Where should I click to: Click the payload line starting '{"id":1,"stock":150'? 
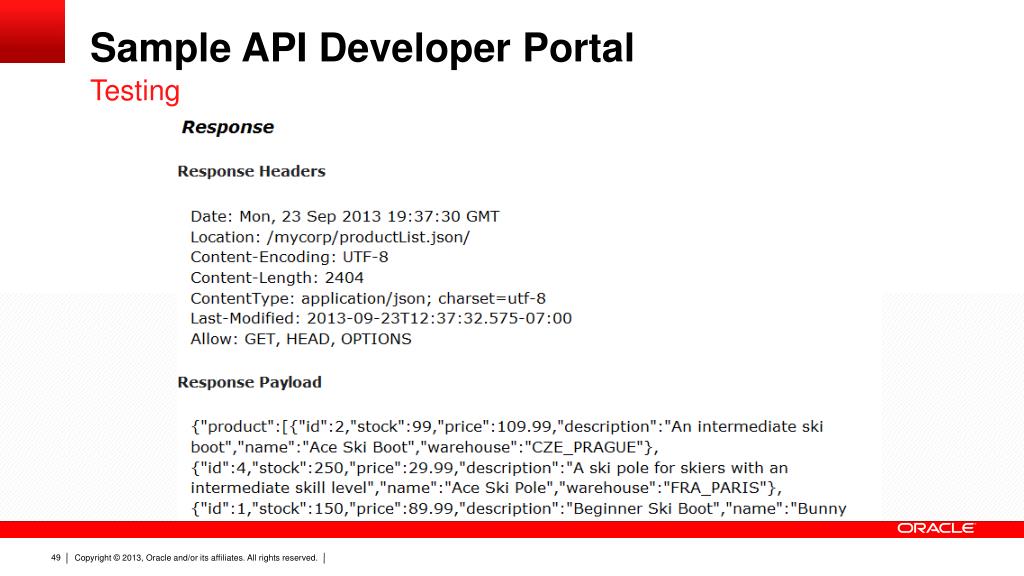(519, 509)
